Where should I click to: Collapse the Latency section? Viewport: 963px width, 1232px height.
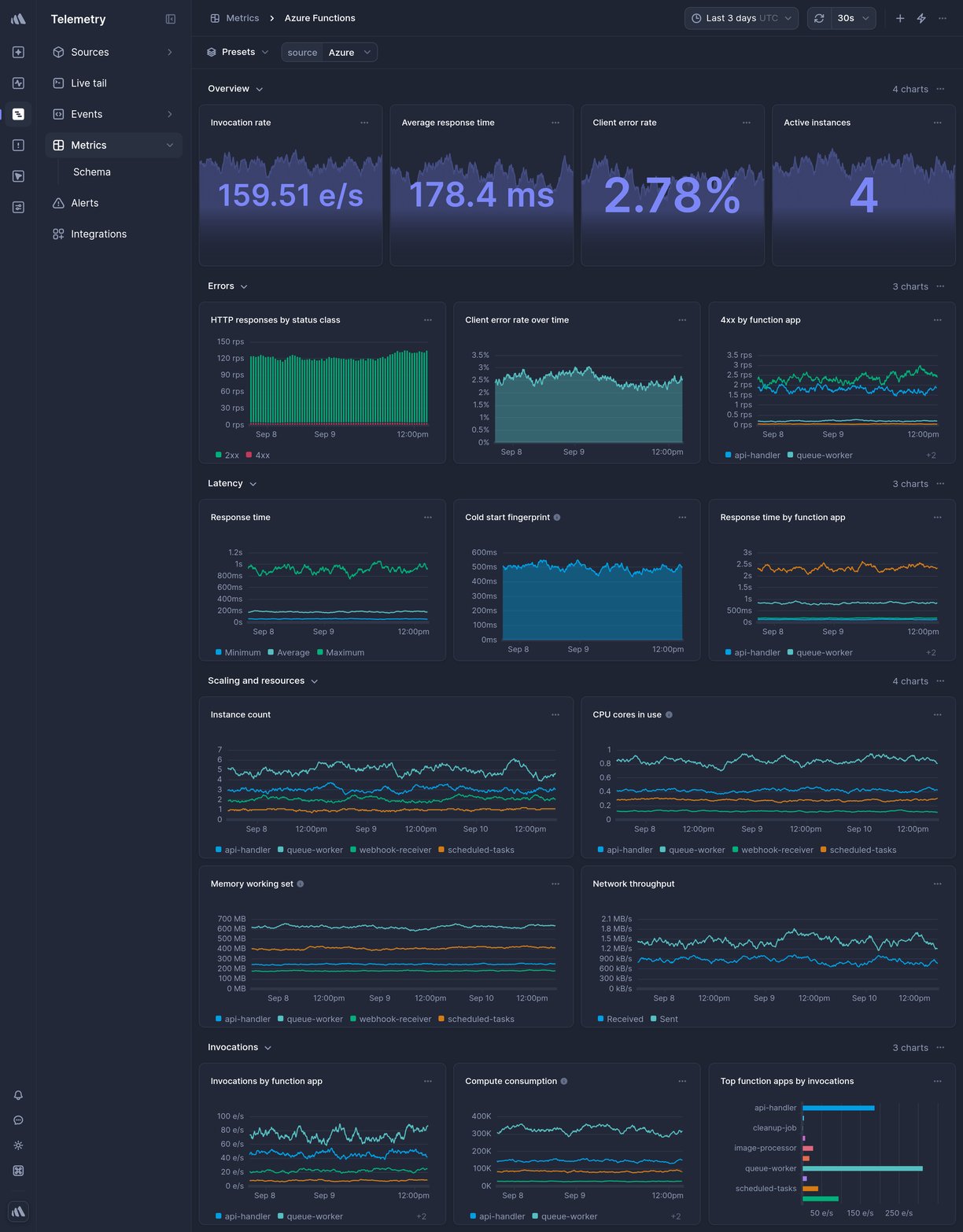(x=232, y=484)
